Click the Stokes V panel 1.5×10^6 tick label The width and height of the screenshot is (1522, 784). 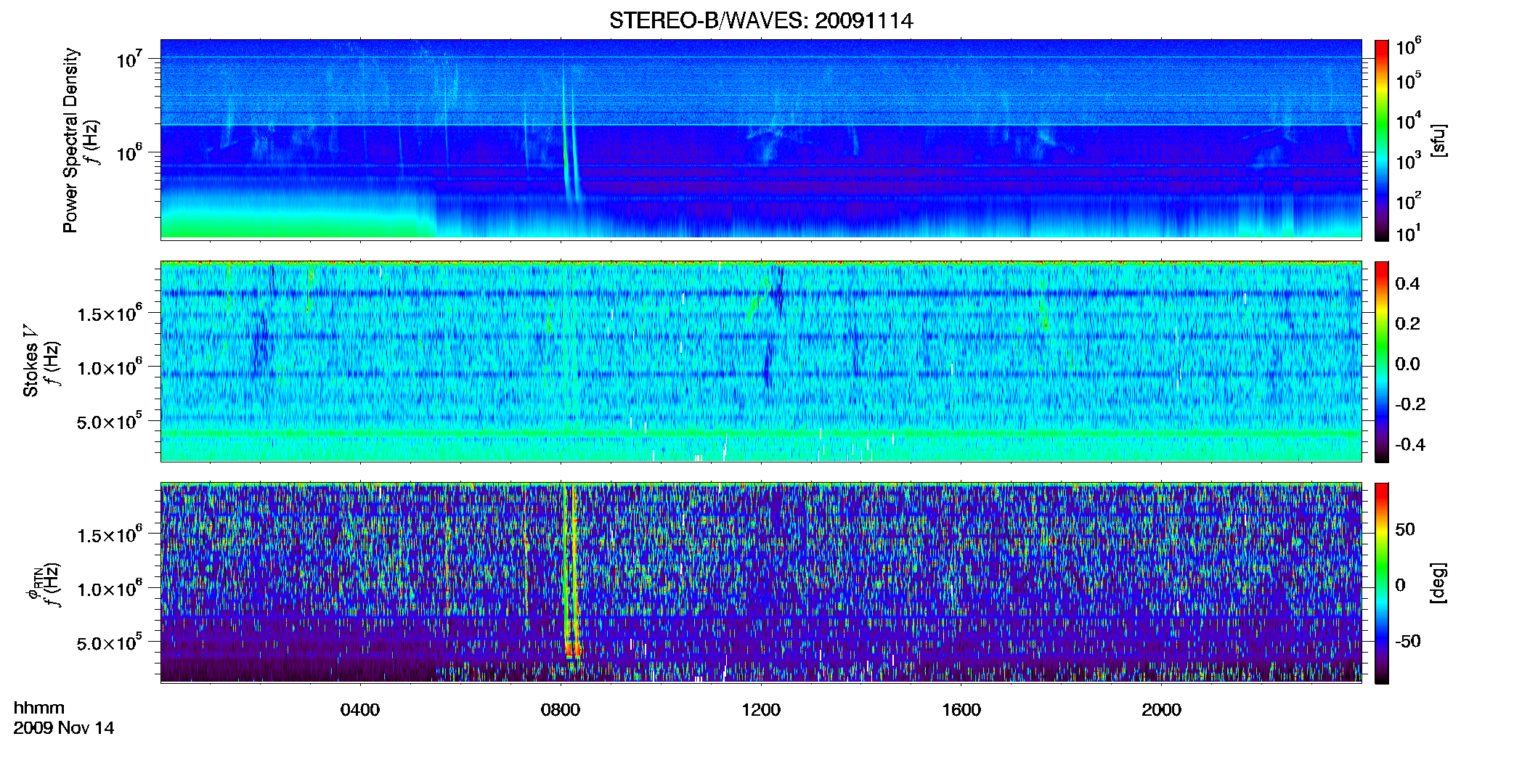click(110, 313)
